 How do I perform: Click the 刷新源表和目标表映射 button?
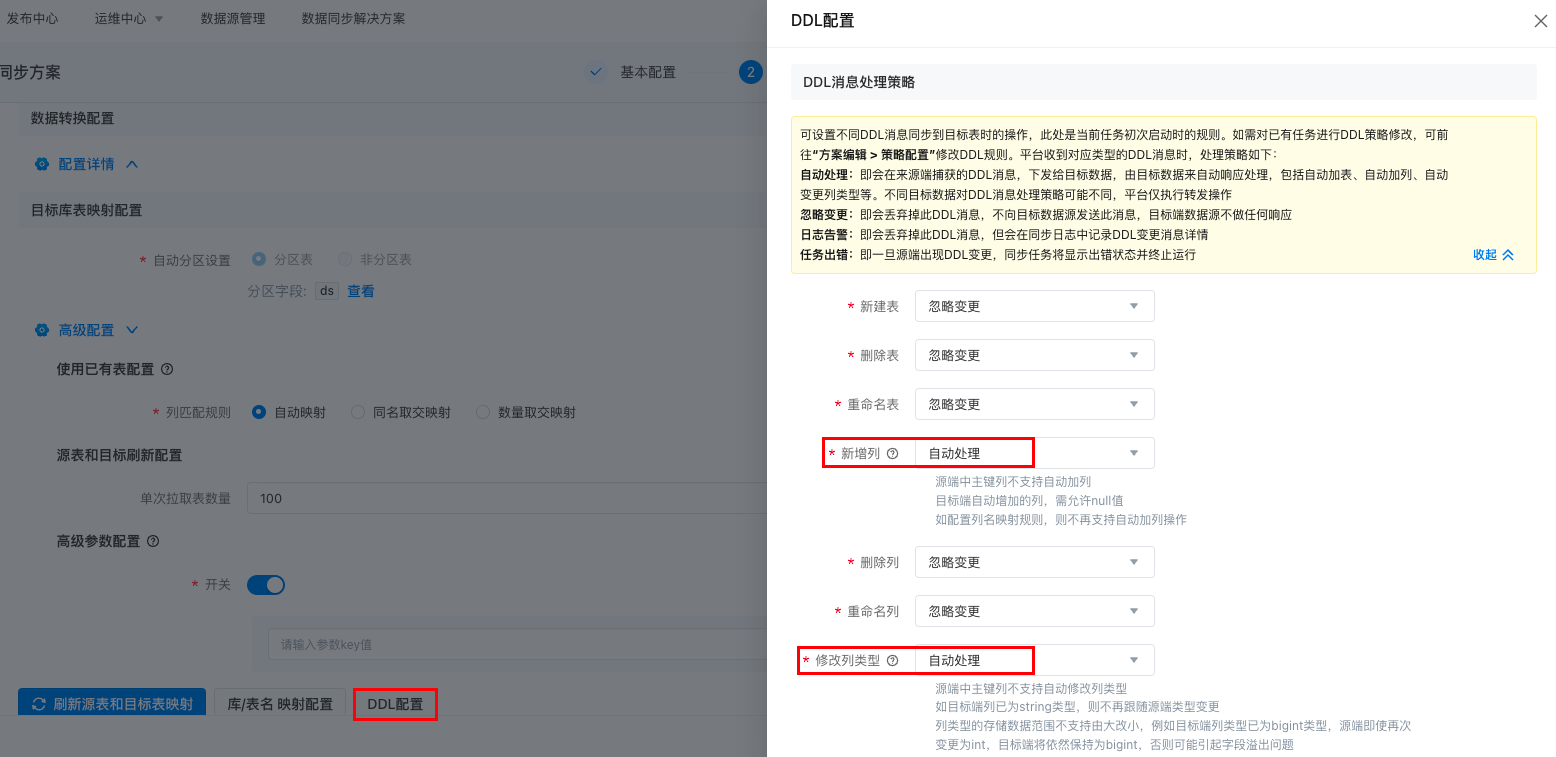(x=112, y=704)
